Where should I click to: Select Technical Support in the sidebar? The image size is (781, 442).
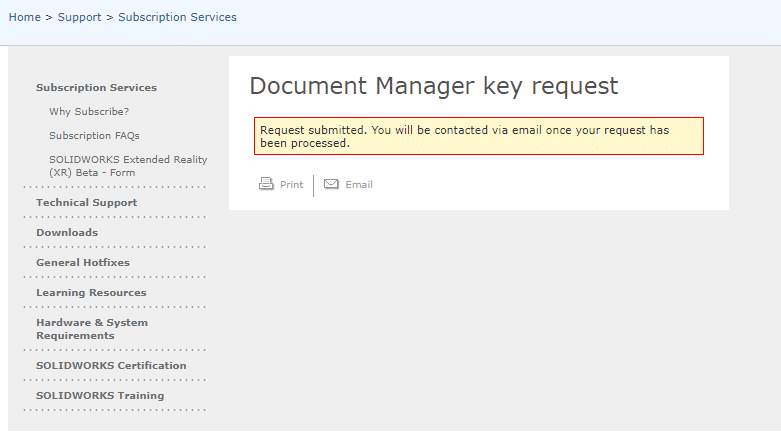[86, 203]
